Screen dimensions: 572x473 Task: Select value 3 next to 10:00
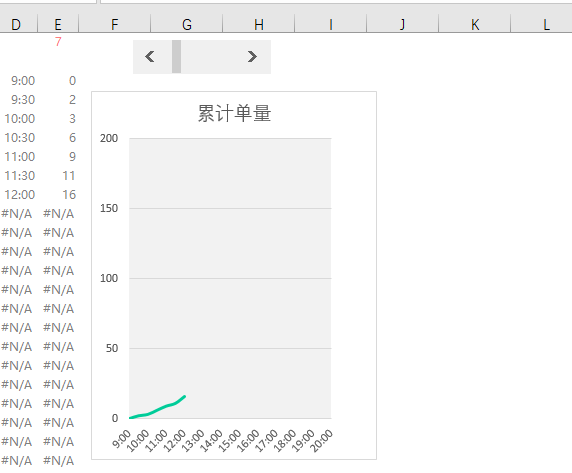tap(72, 119)
